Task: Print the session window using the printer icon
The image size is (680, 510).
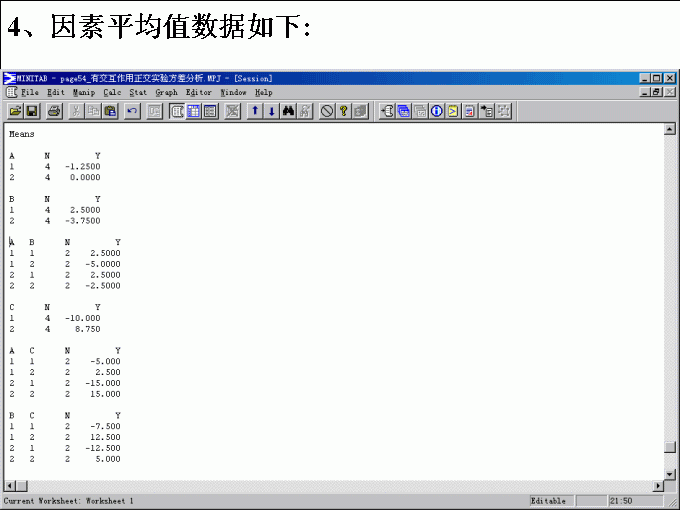Action: (54, 111)
